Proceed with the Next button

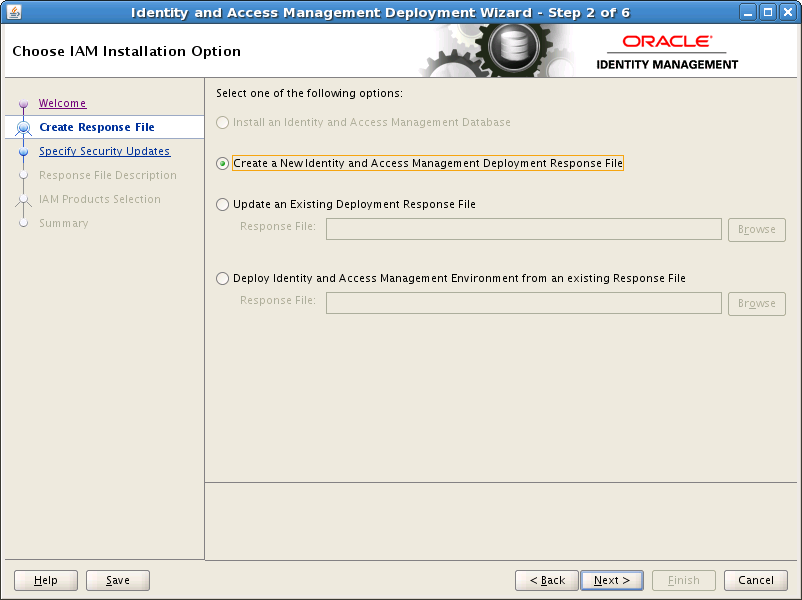pyautogui.click(x=612, y=580)
